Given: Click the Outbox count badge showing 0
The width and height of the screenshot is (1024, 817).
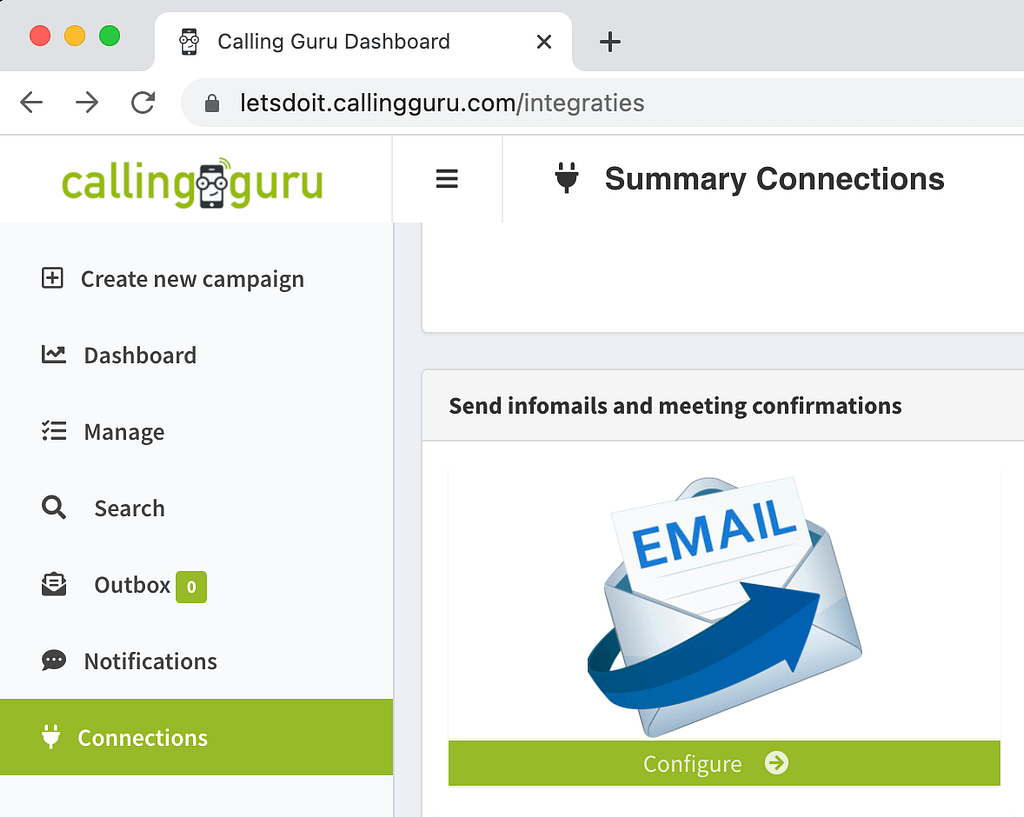Looking at the screenshot, I should coord(191,586).
